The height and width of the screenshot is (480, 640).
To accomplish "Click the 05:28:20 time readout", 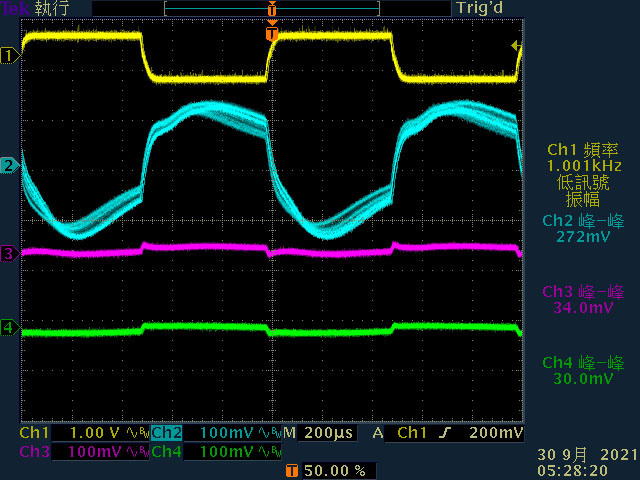I will pos(572,470).
